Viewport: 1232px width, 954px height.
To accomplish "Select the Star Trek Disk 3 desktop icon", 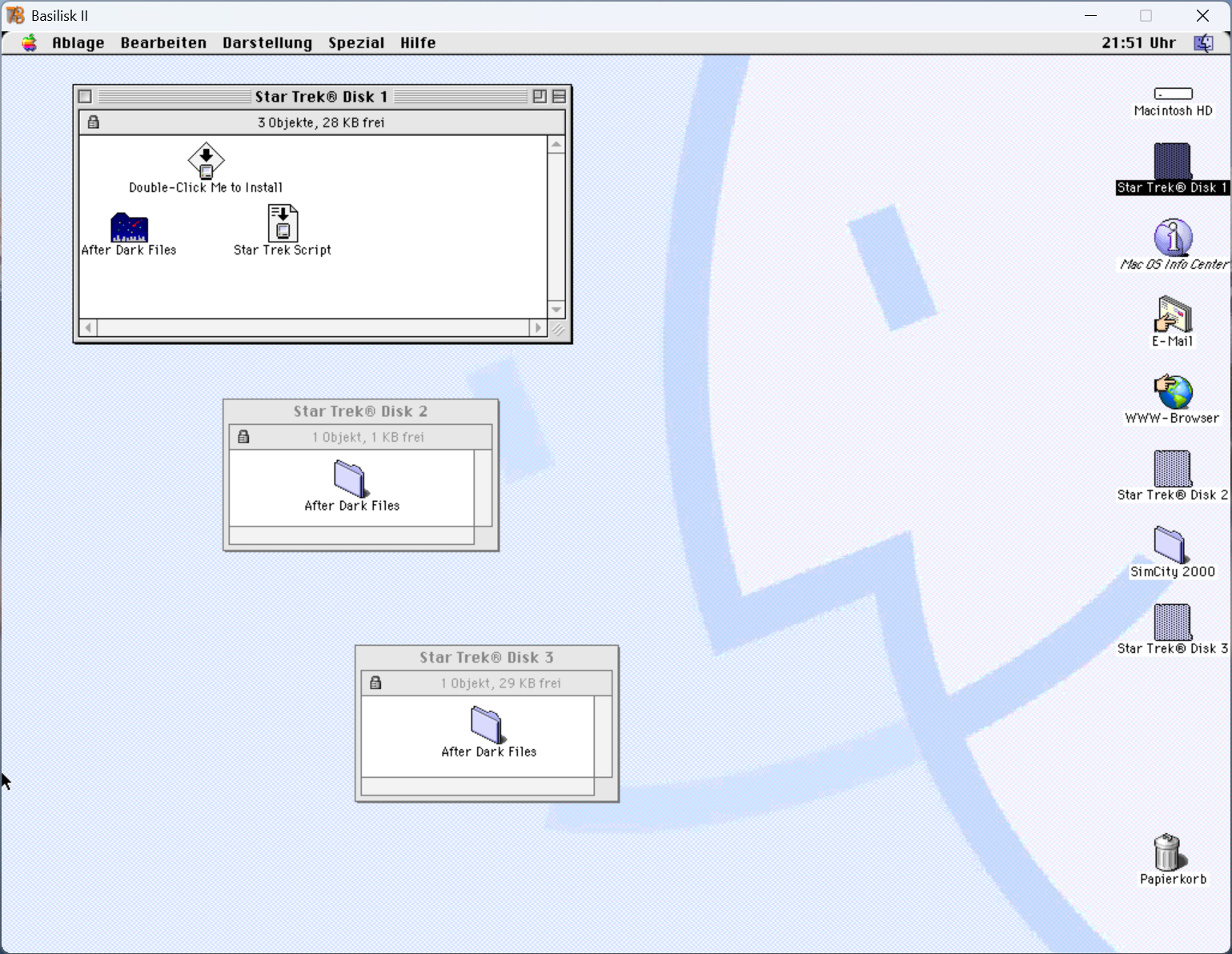I will point(1173,622).
